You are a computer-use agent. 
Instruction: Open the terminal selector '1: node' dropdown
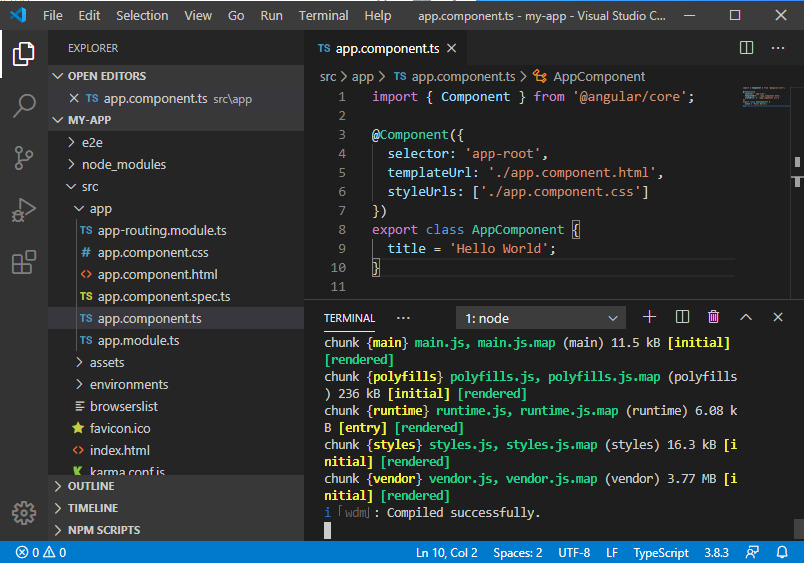(x=540, y=318)
